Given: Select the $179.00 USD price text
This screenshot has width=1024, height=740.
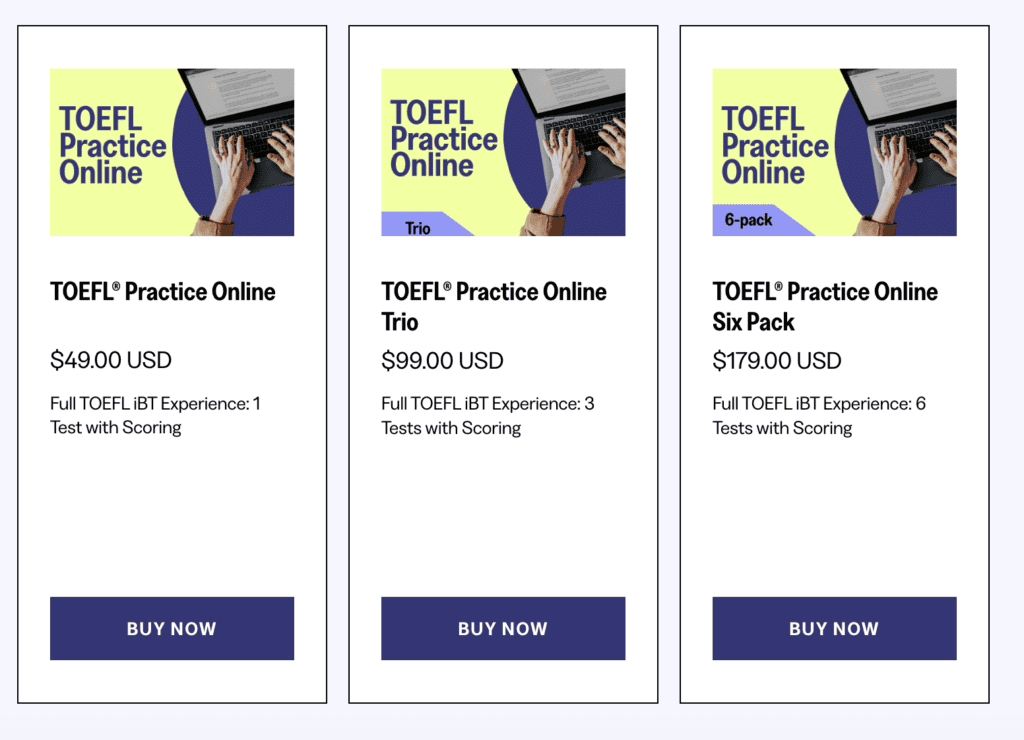Looking at the screenshot, I should pos(776,361).
